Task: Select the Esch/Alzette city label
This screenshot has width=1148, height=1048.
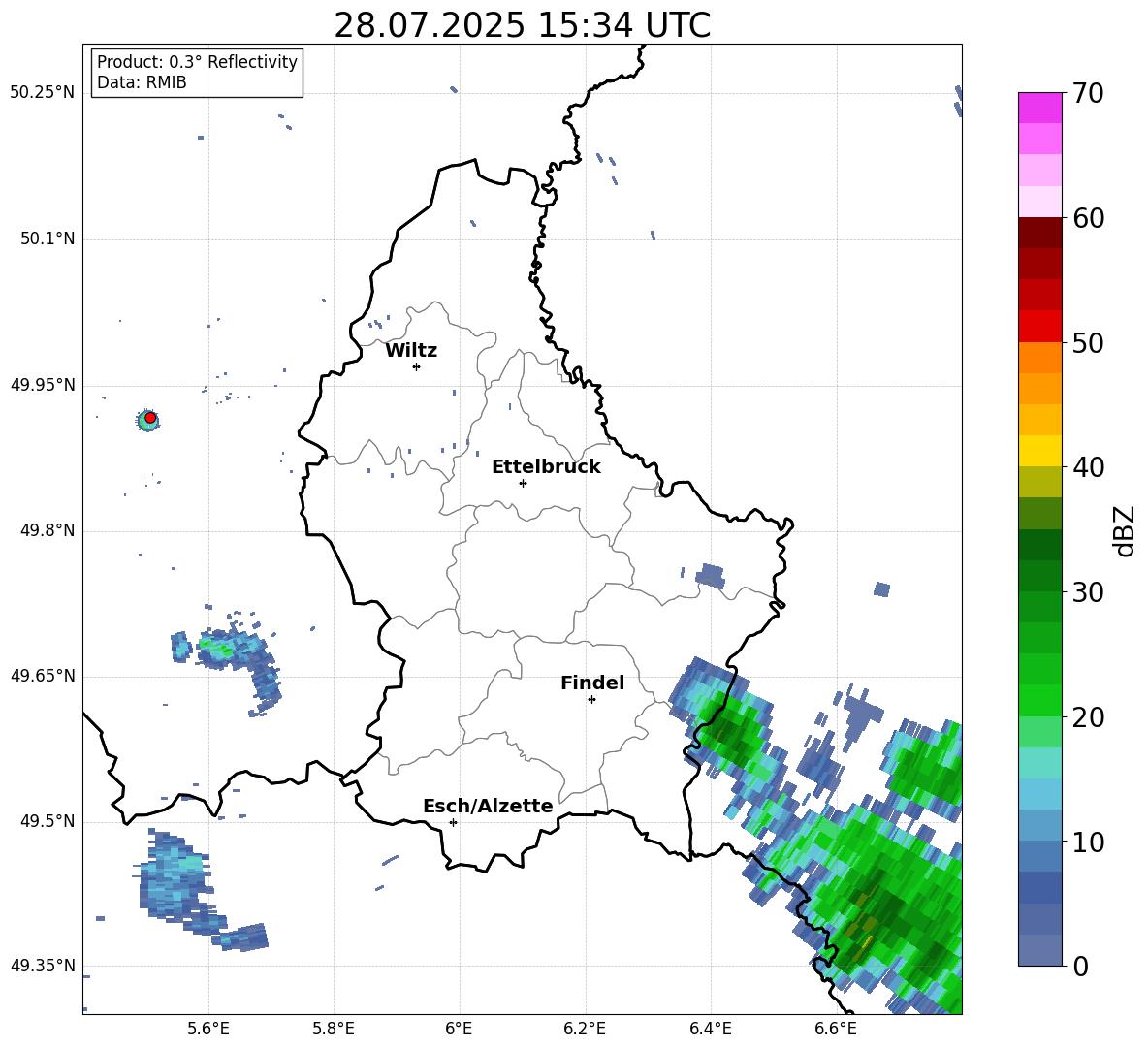Action: (x=488, y=806)
